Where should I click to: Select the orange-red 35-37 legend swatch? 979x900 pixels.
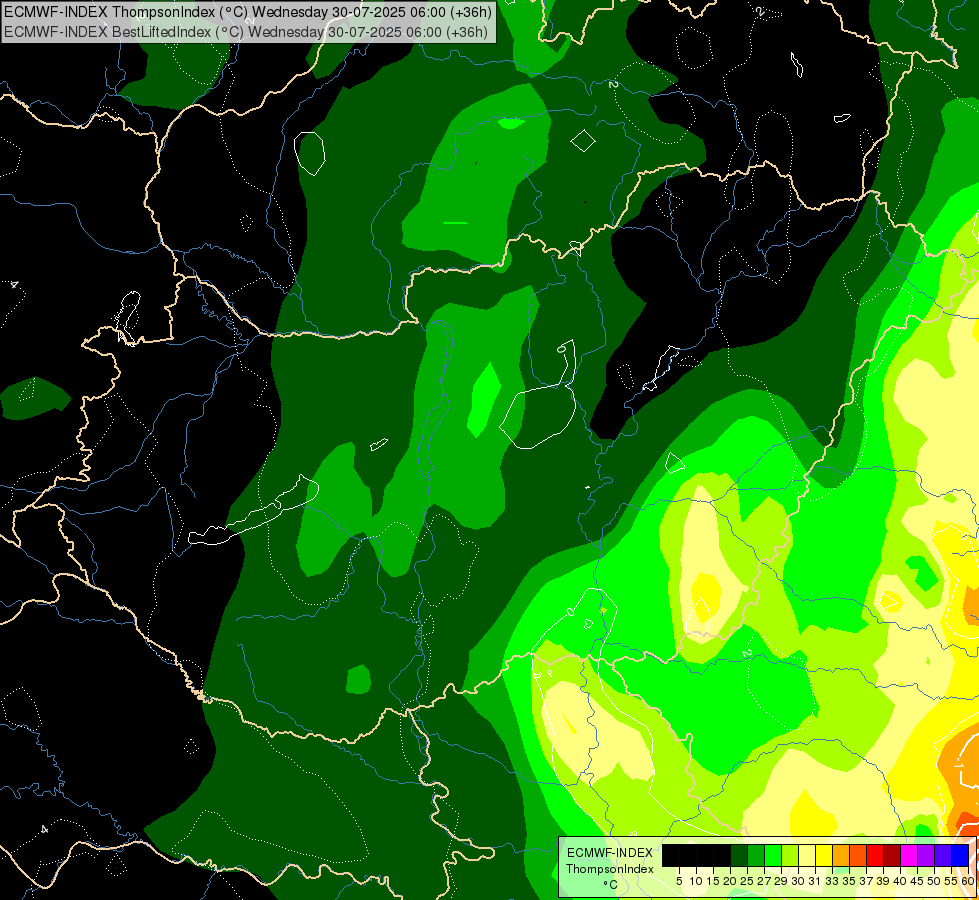(858, 855)
